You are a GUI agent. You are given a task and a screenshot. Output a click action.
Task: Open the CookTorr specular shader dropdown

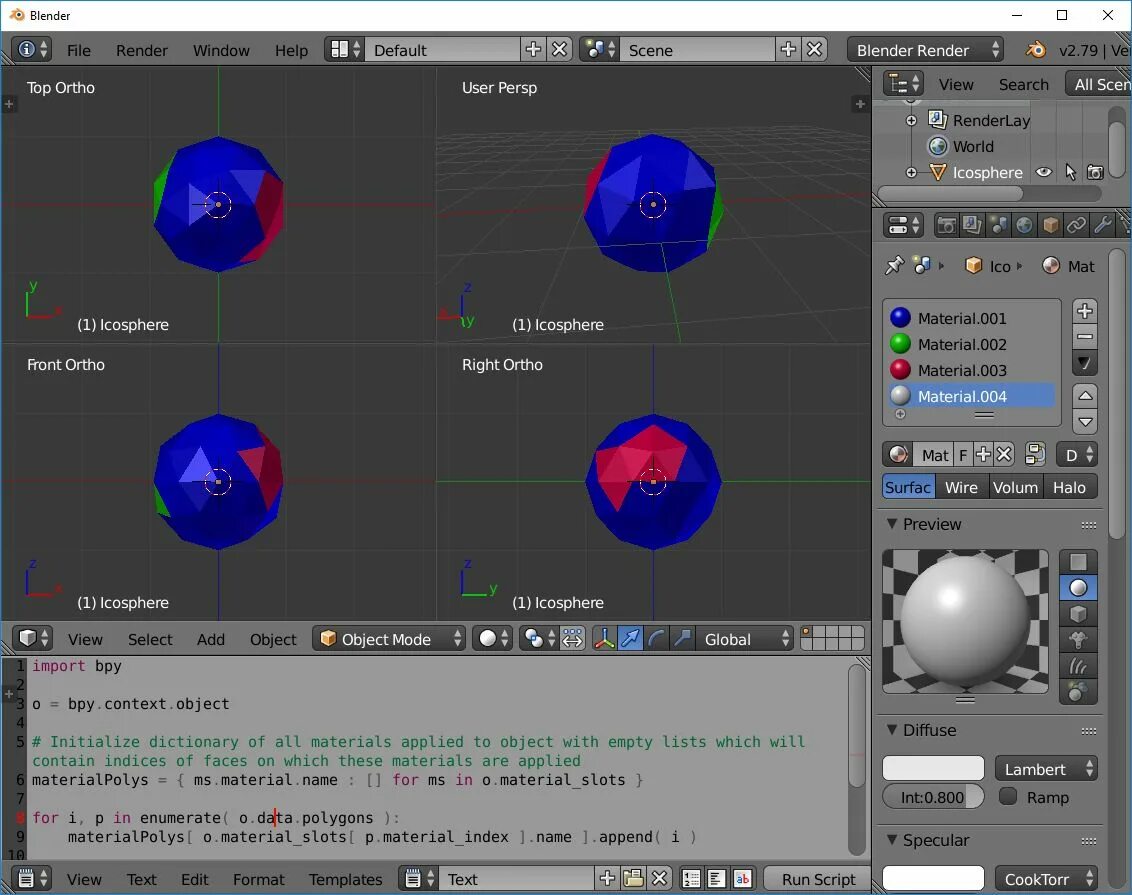[x=1046, y=878]
